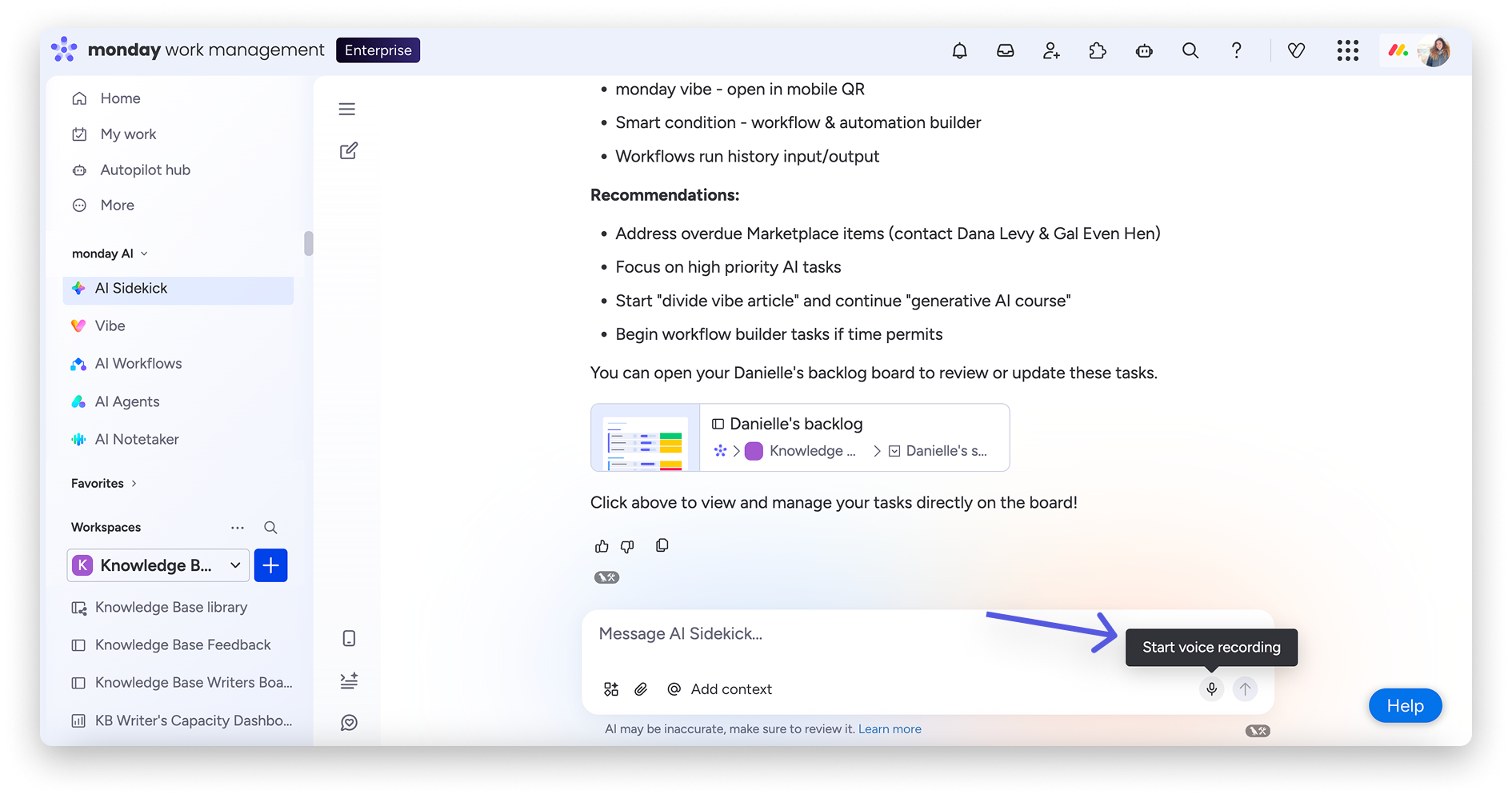The height and width of the screenshot is (798, 1512).
Task: Toggle the chat sidebar hamburger menu
Action: click(x=347, y=110)
